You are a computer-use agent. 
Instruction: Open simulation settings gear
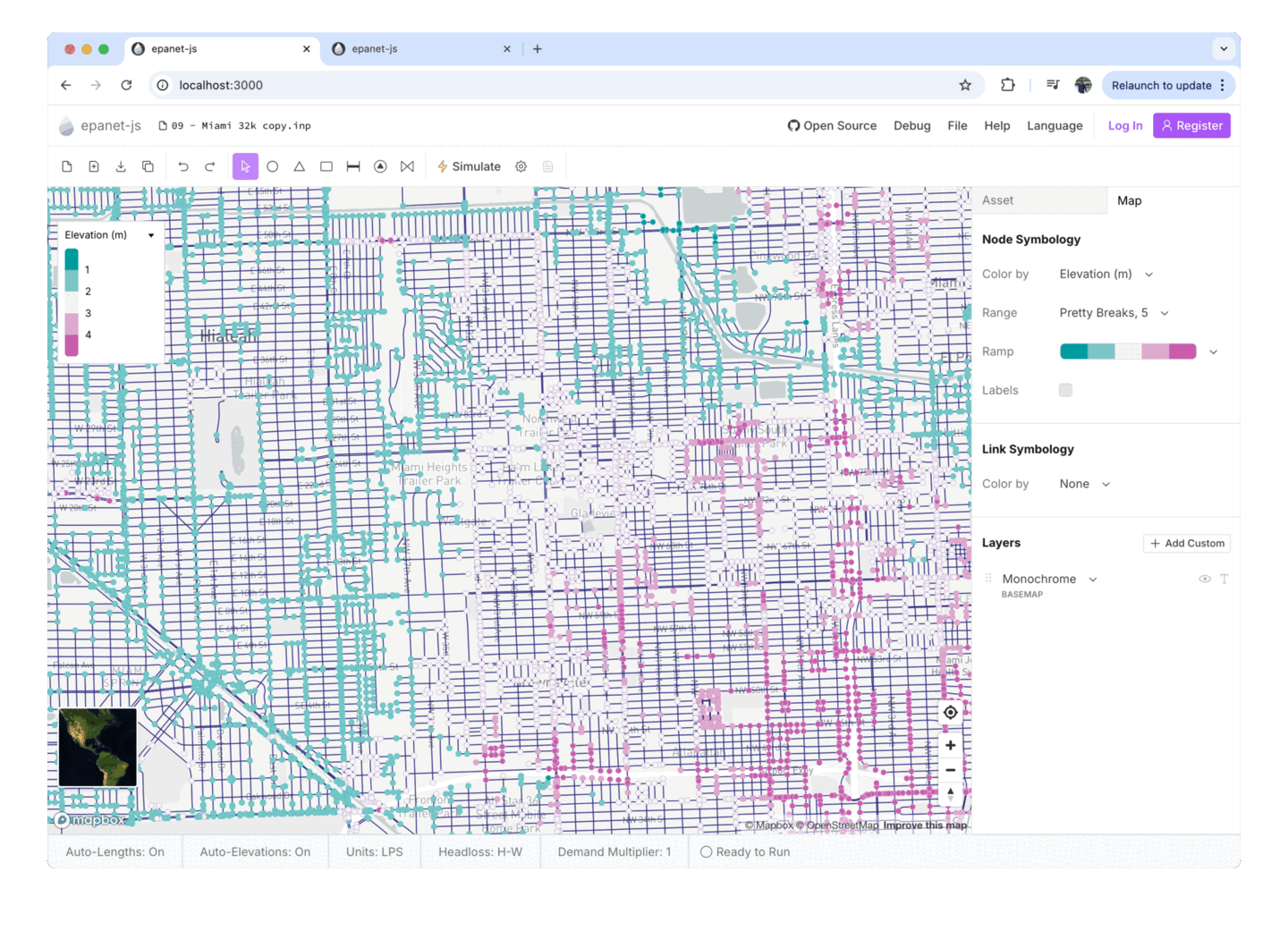tap(521, 166)
